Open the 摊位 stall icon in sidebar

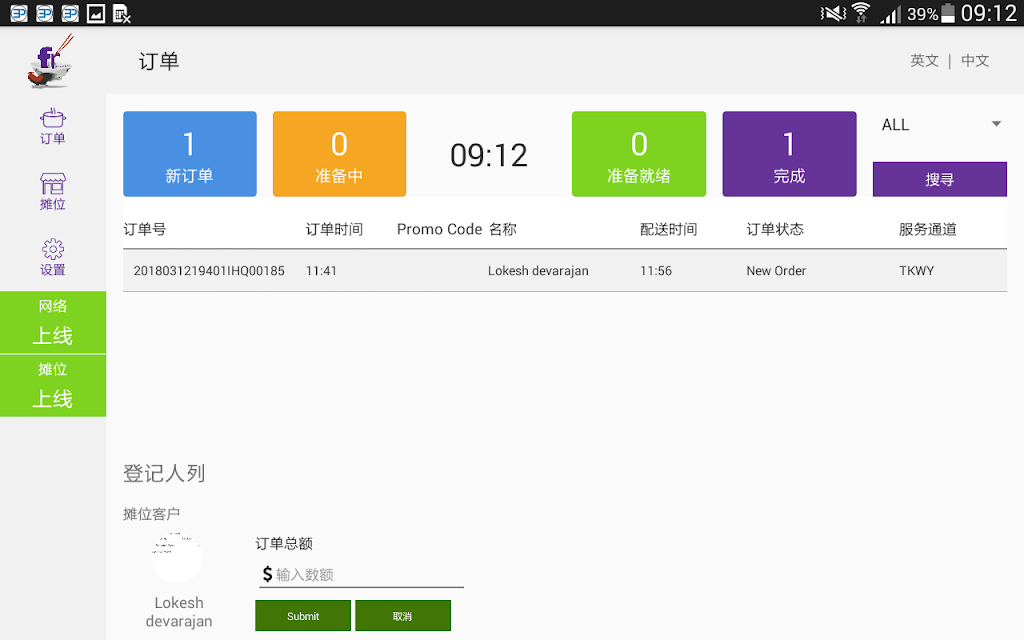point(52,191)
